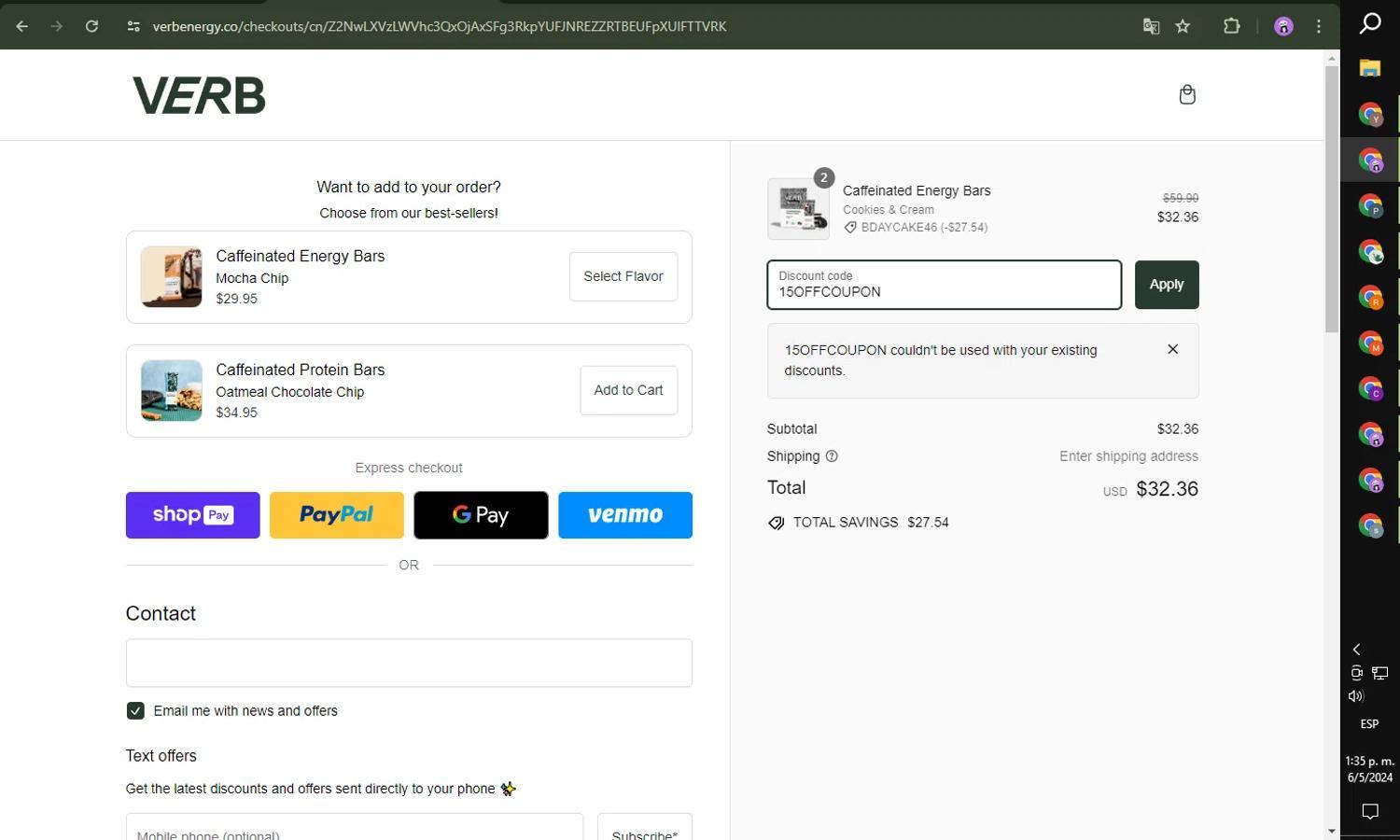Reload the checkout page

91,26
